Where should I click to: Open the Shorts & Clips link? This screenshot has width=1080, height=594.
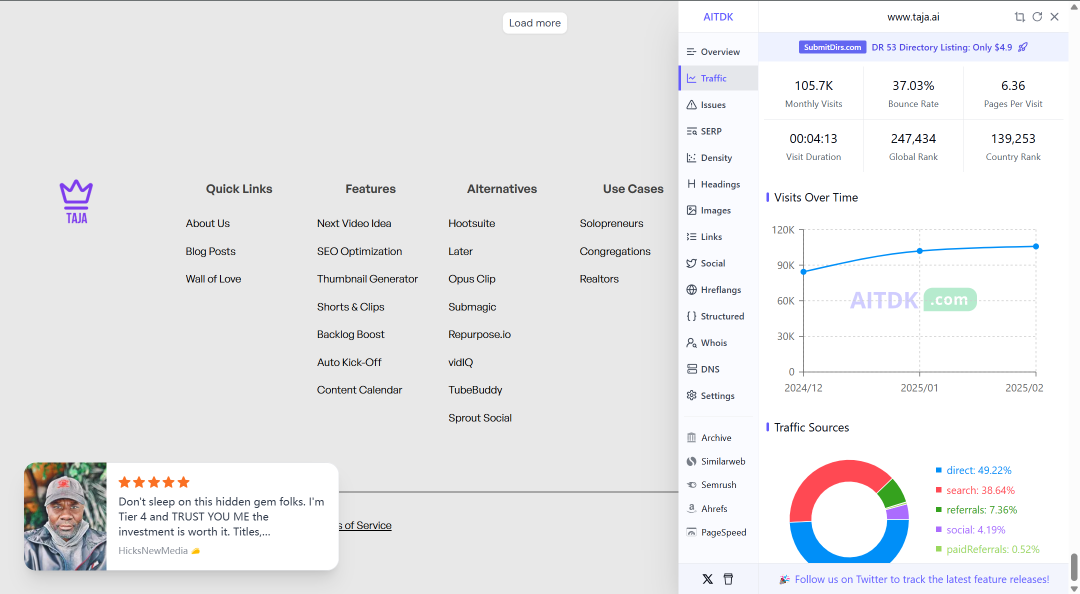pos(351,307)
